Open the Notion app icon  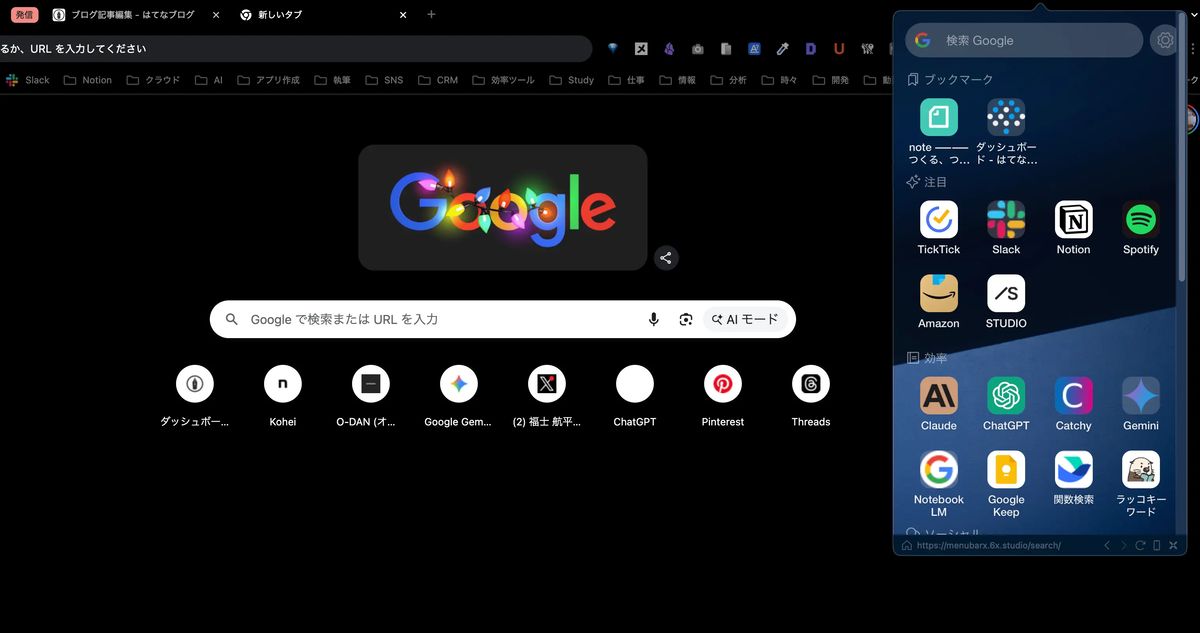[1073, 220]
